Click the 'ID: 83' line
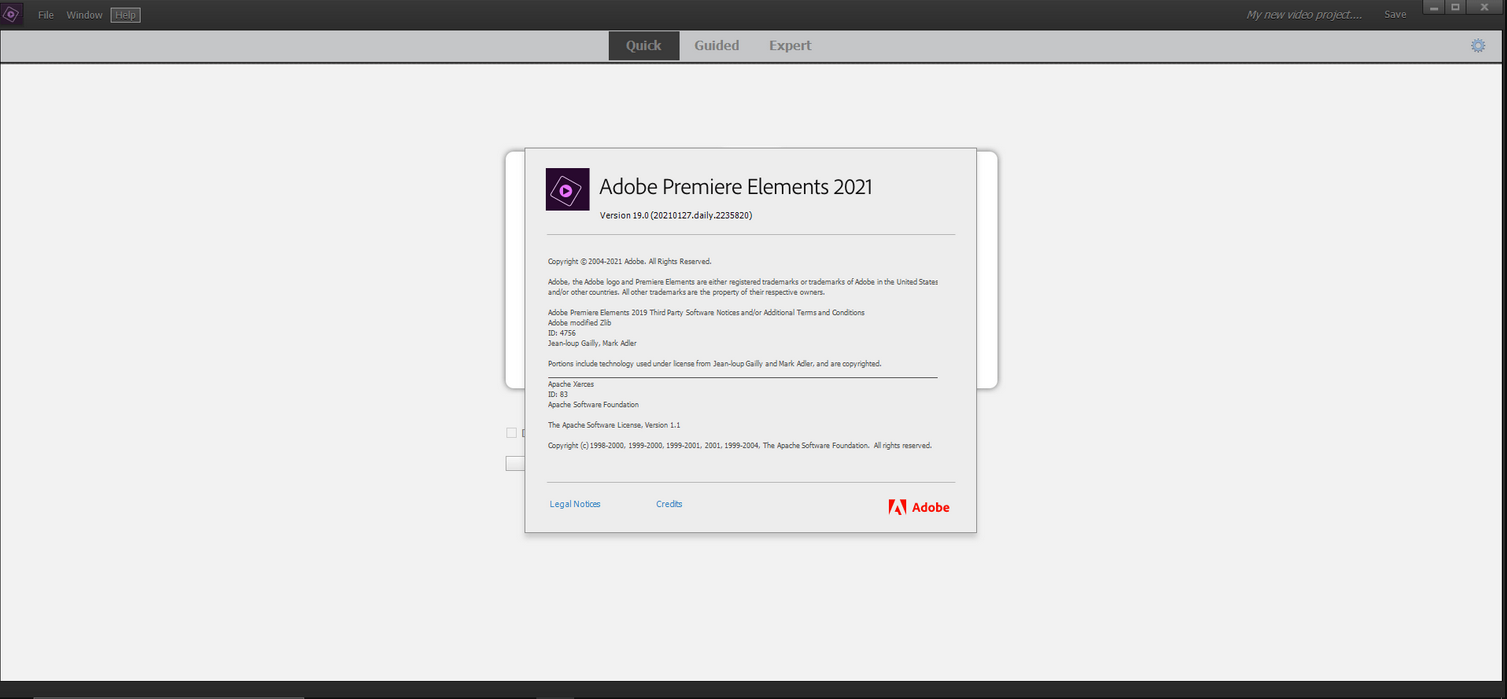This screenshot has height=699, width=1507. click(558, 394)
